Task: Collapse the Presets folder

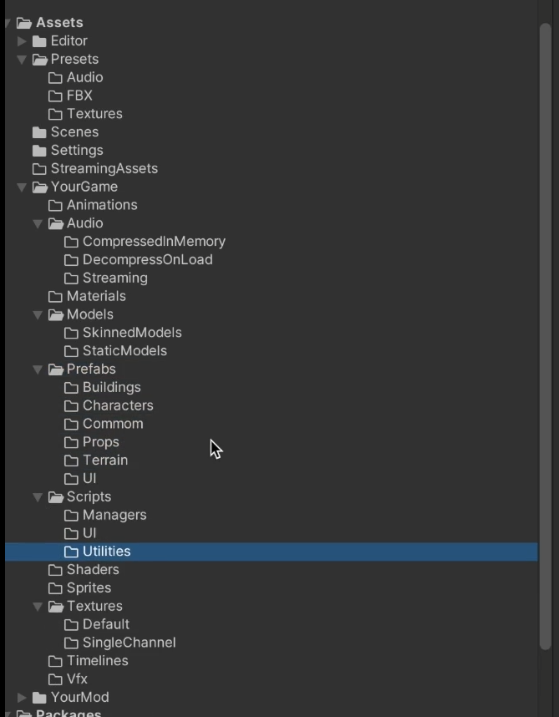Action: point(22,59)
